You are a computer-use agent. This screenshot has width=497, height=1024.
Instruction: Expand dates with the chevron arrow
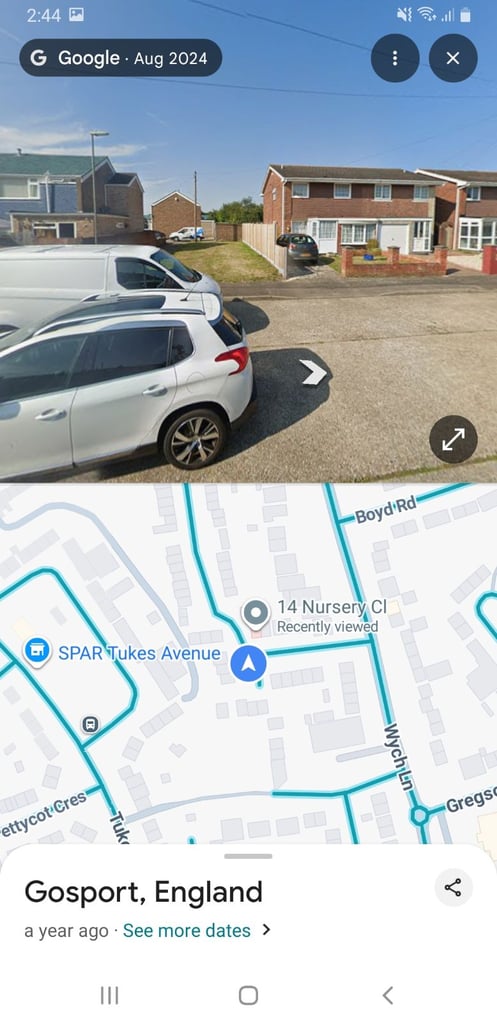(x=266, y=930)
